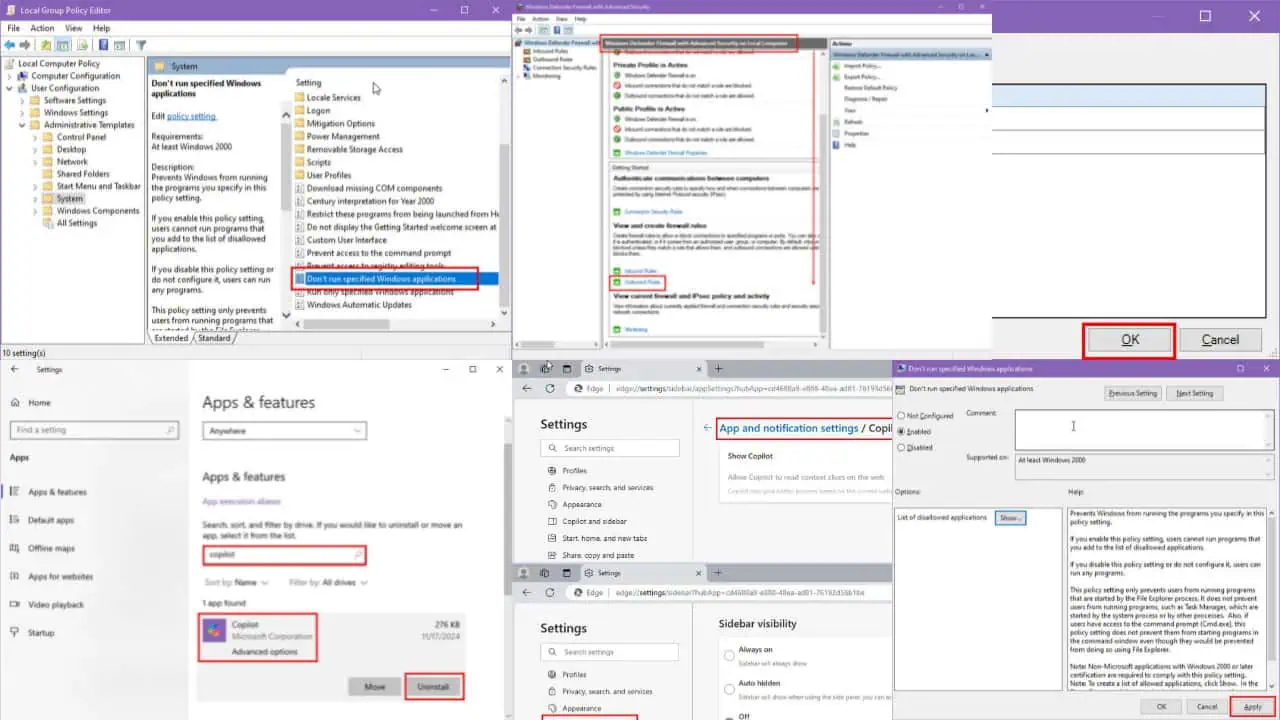Open the Anywhere dropdown under Apps & features

284,431
